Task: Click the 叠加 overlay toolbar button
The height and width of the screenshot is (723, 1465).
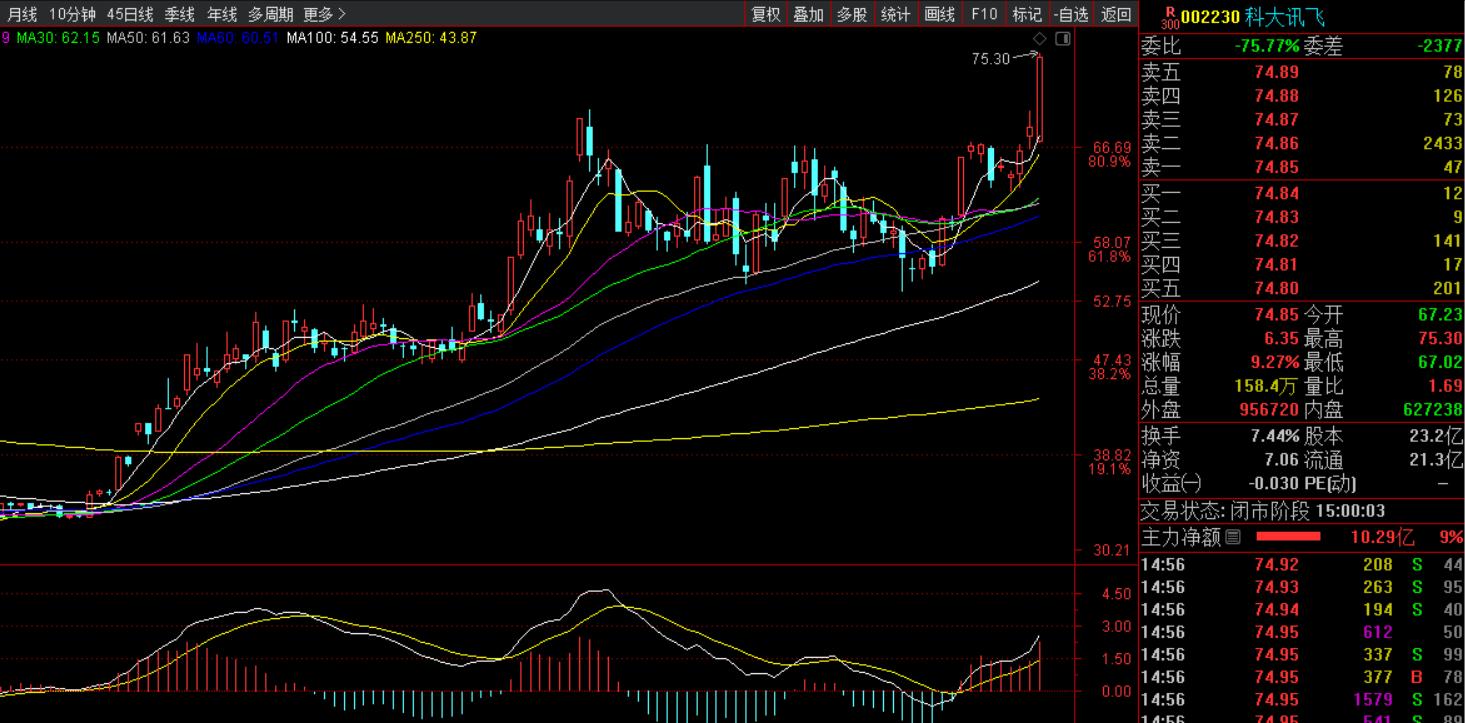Action: tap(809, 14)
